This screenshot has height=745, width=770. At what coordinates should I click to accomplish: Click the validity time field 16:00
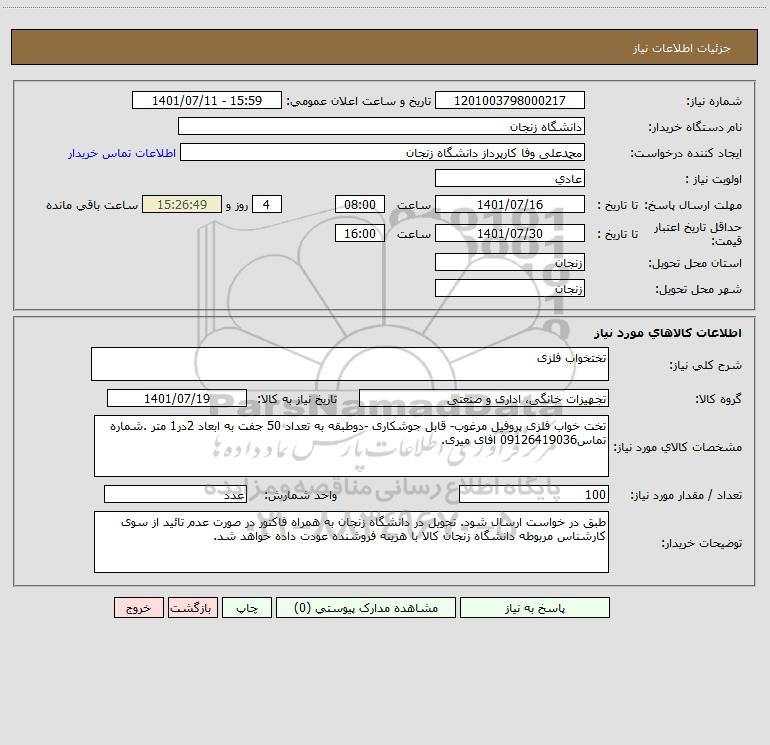pyautogui.click(x=359, y=233)
